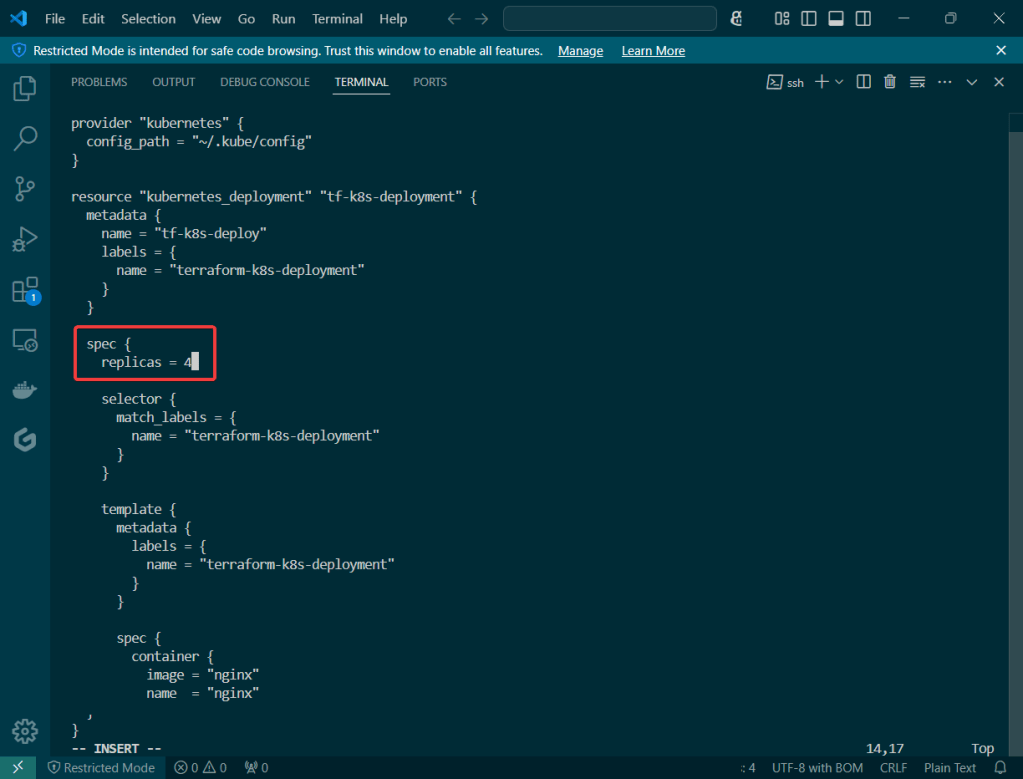
Task: Click the command center search box
Action: [x=610, y=19]
